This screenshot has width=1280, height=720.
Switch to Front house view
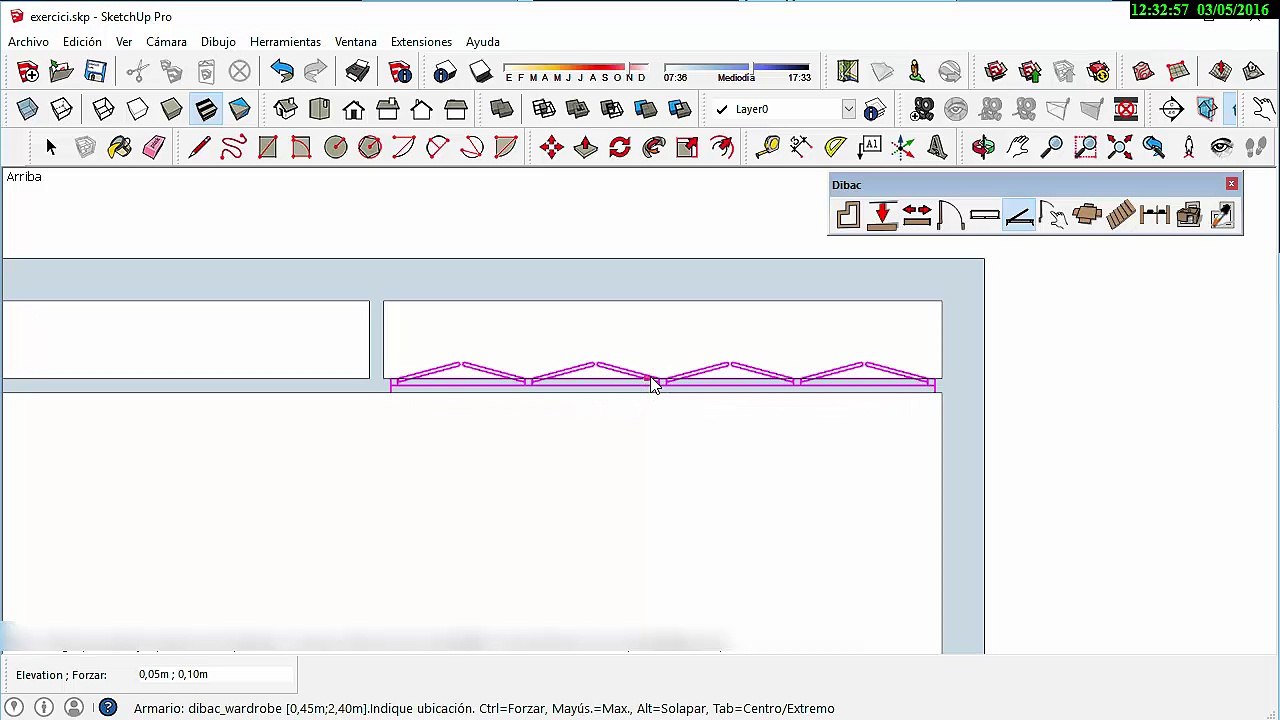pos(353,109)
